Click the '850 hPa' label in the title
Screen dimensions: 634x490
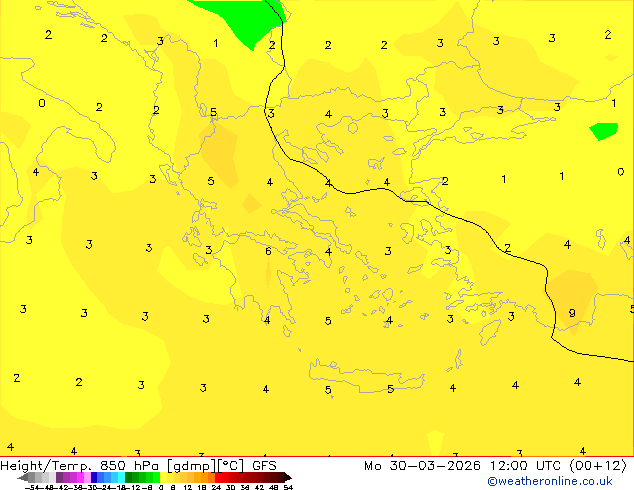129,466
